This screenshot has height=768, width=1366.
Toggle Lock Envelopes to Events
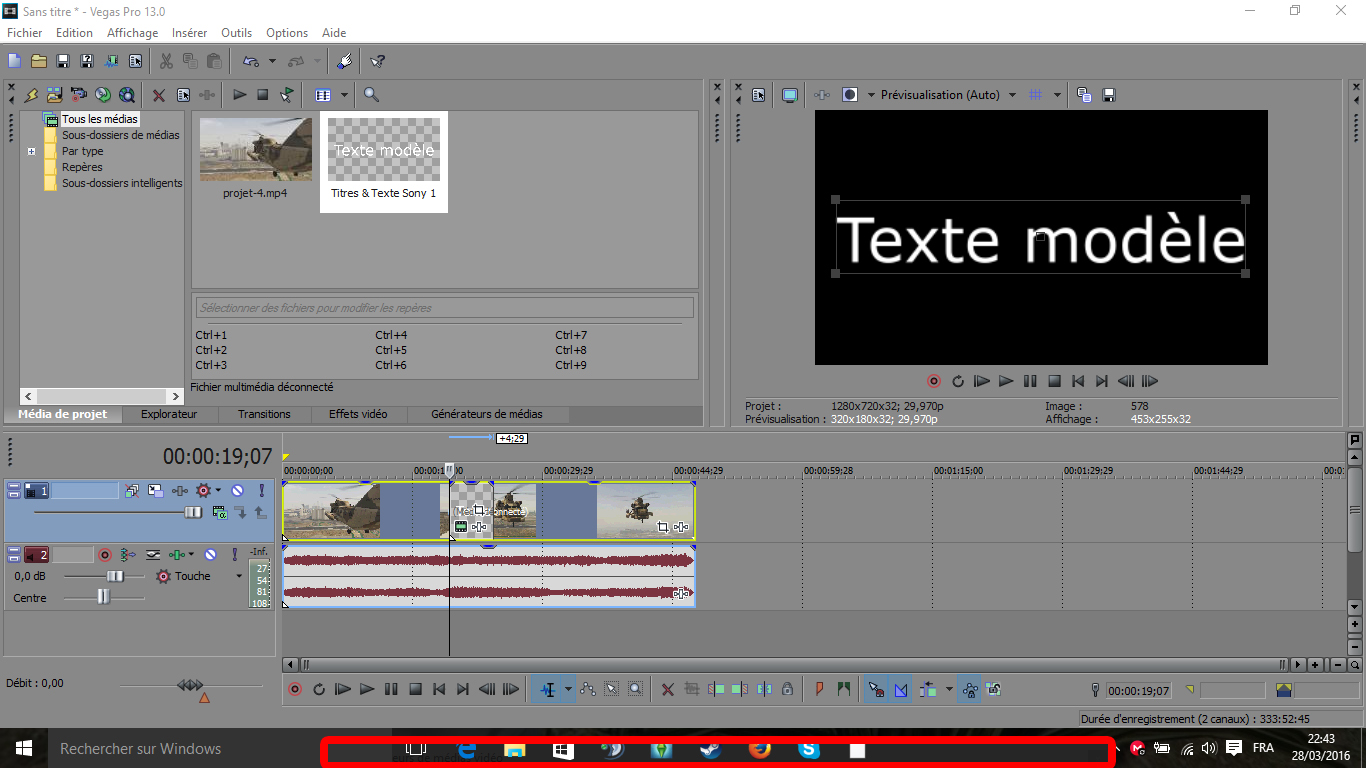coord(970,689)
